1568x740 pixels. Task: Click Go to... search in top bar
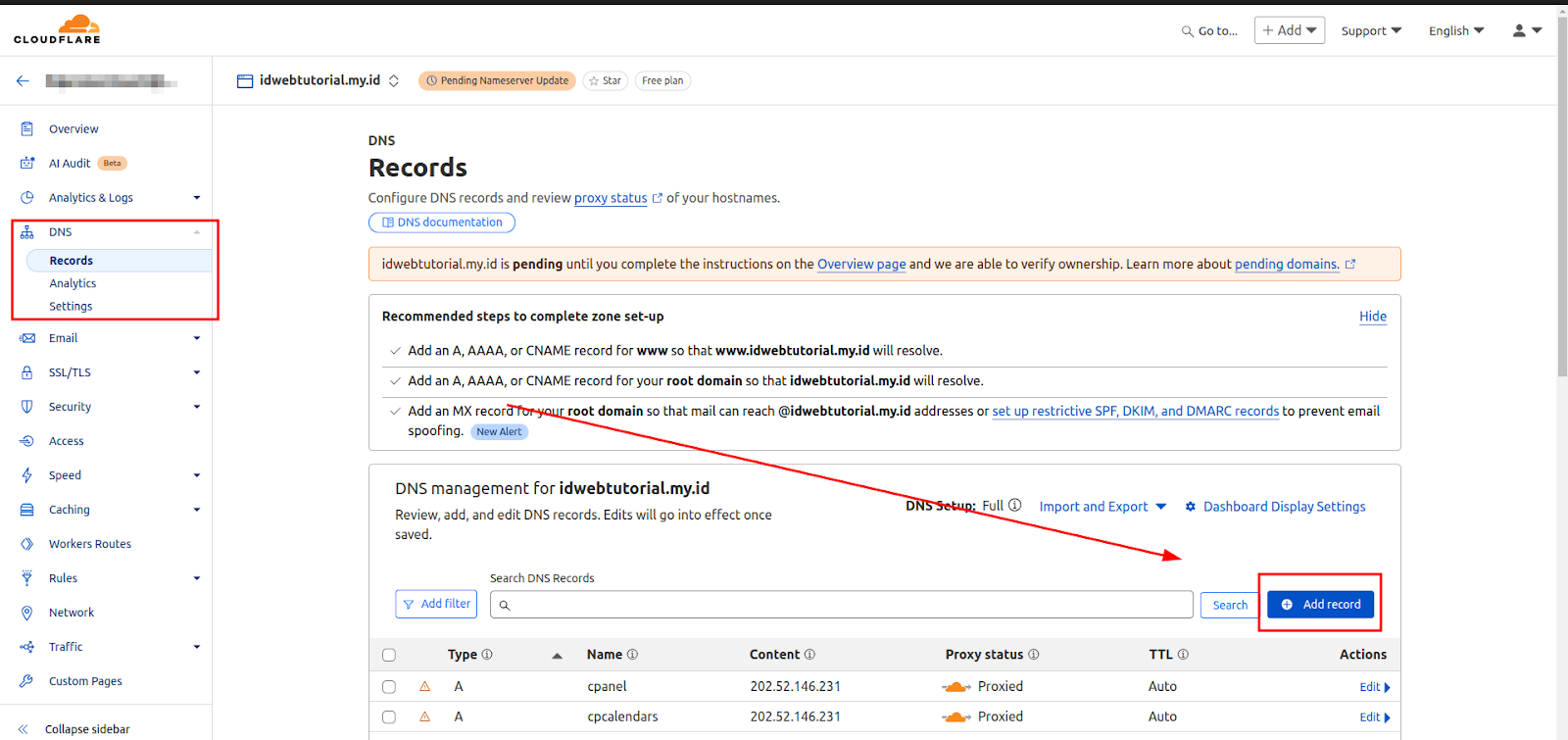(1209, 30)
